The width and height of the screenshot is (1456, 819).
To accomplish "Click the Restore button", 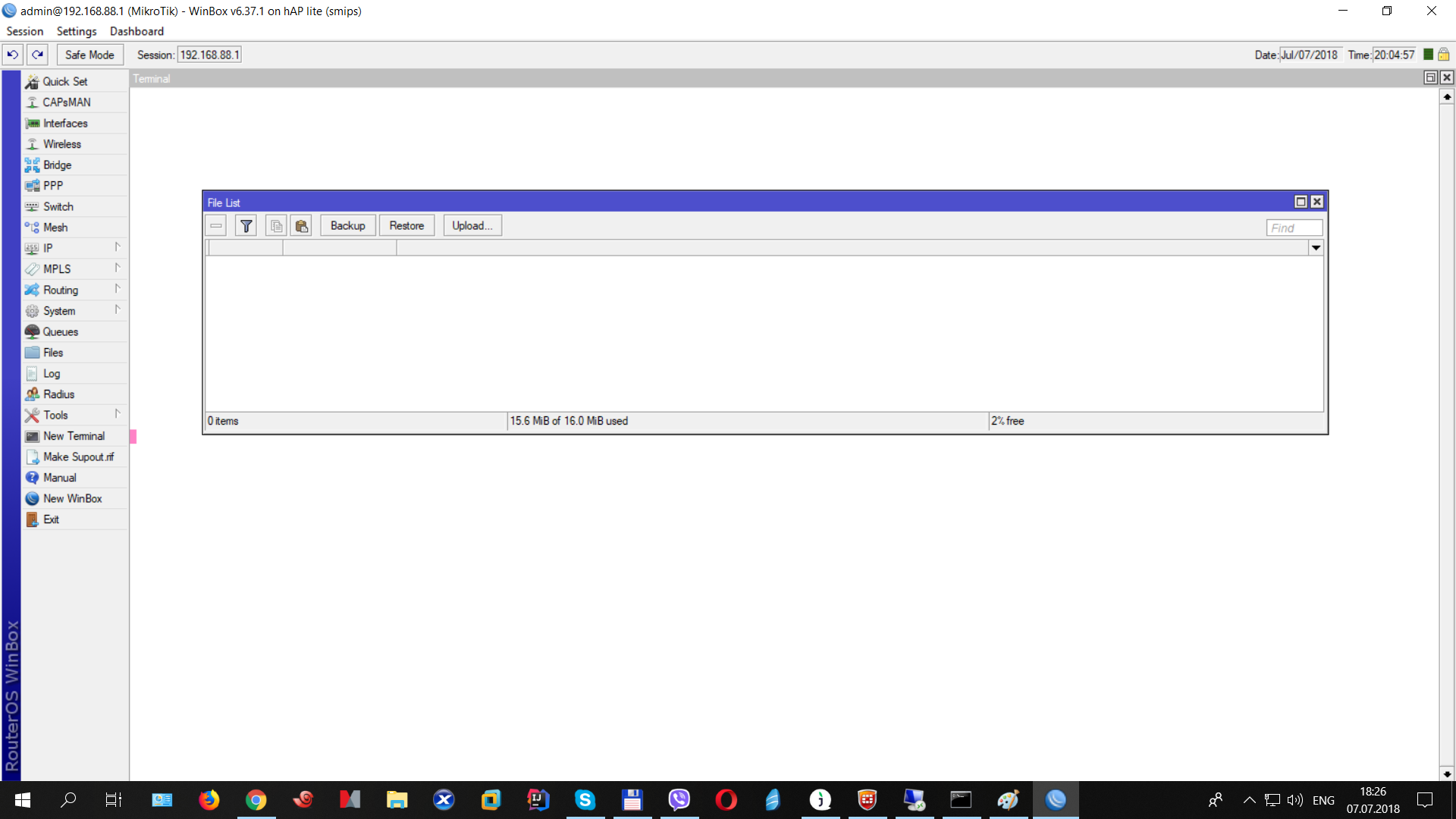I will point(407,226).
